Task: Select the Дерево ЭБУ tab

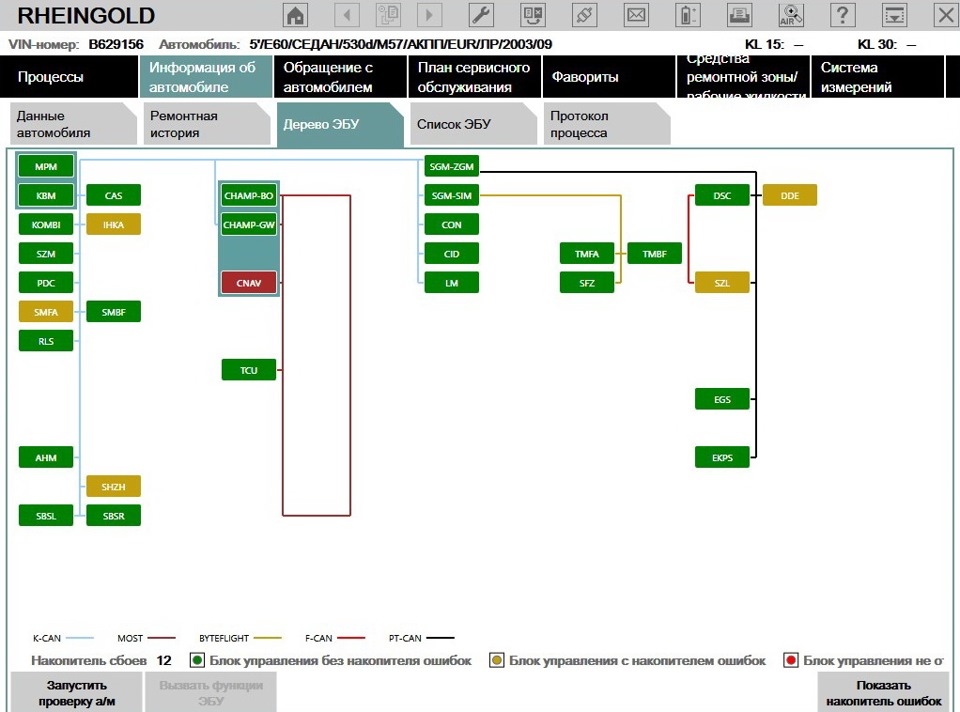Action: coord(340,125)
